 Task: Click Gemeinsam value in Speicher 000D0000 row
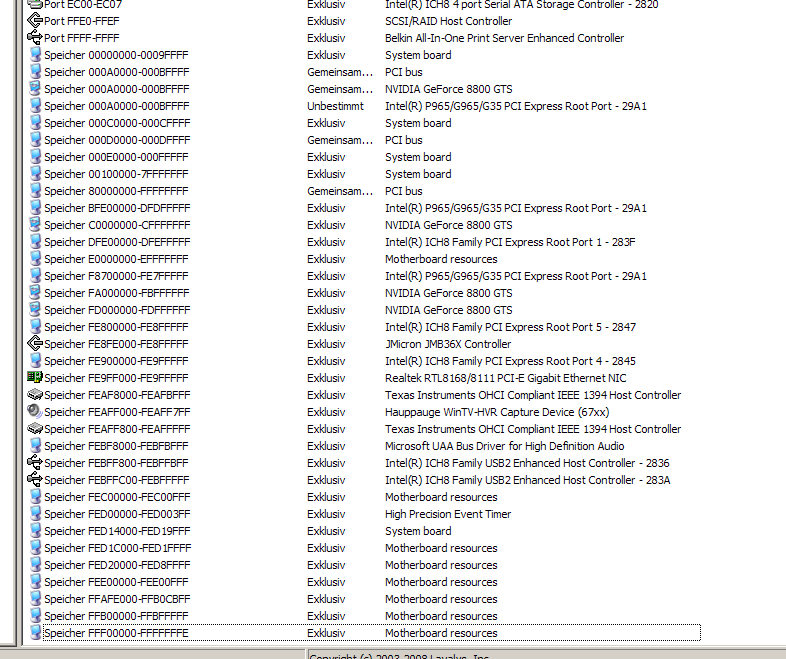[x=340, y=140]
